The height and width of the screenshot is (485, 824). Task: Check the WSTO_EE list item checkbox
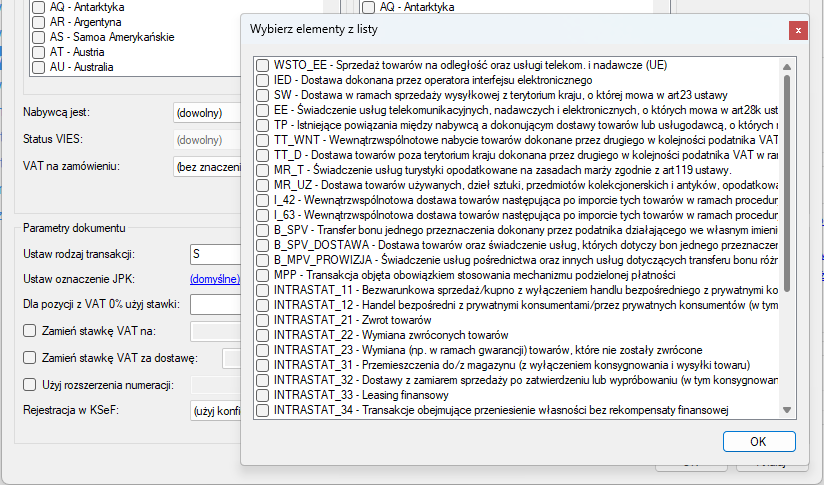[x=262, y=65]
